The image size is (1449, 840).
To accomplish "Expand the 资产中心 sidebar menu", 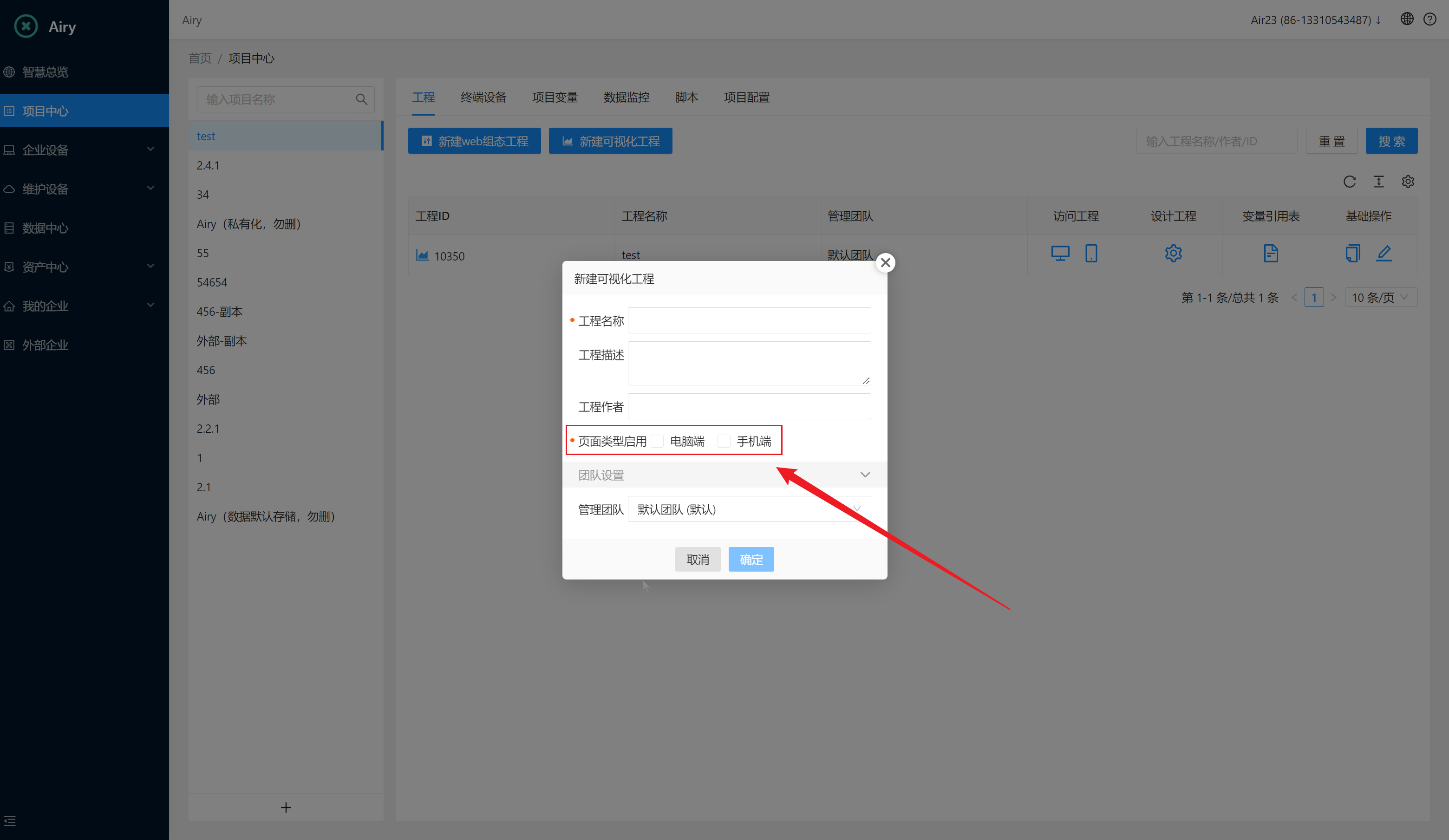I will [x=85, y=267].
